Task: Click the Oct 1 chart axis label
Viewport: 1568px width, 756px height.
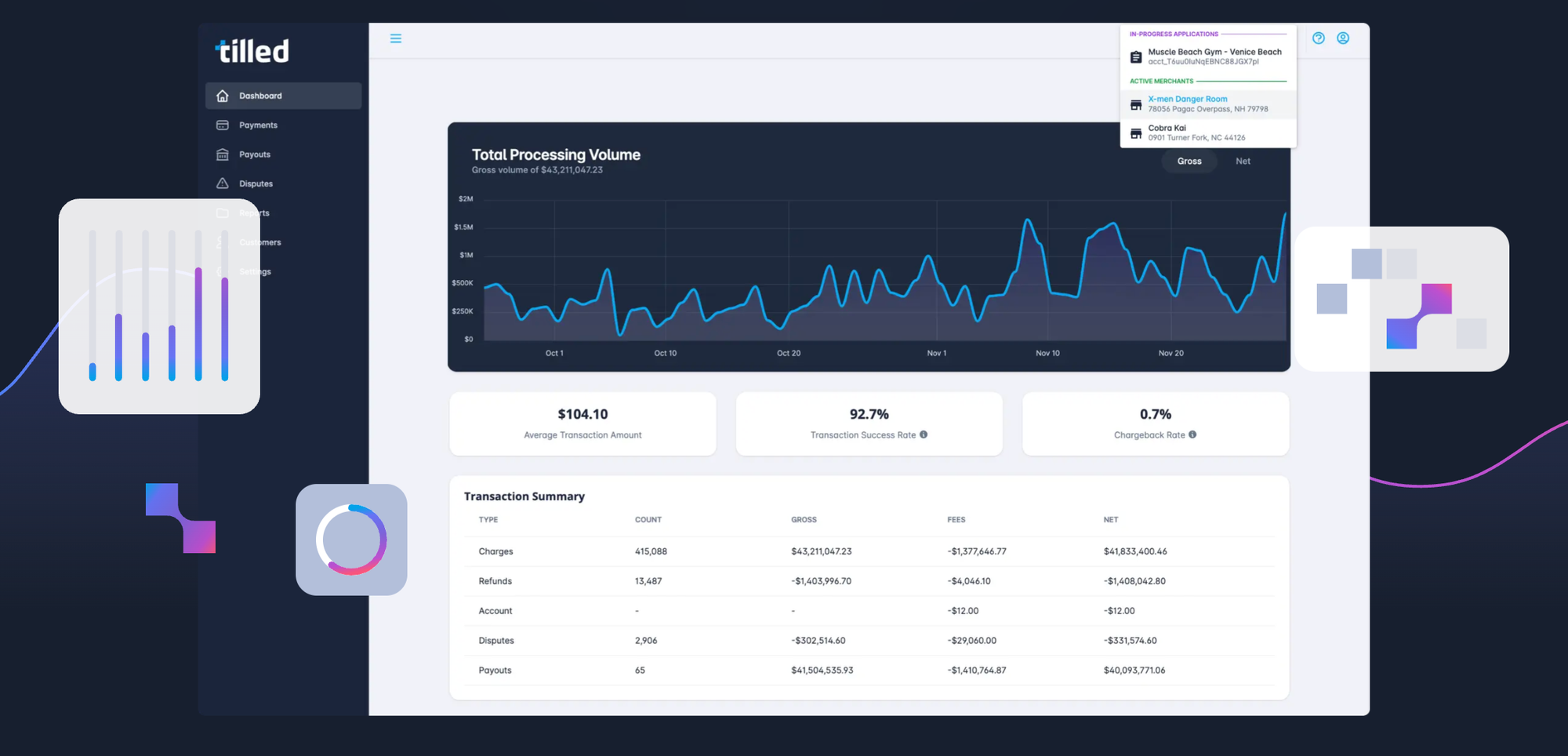Action: click(554, 353)
